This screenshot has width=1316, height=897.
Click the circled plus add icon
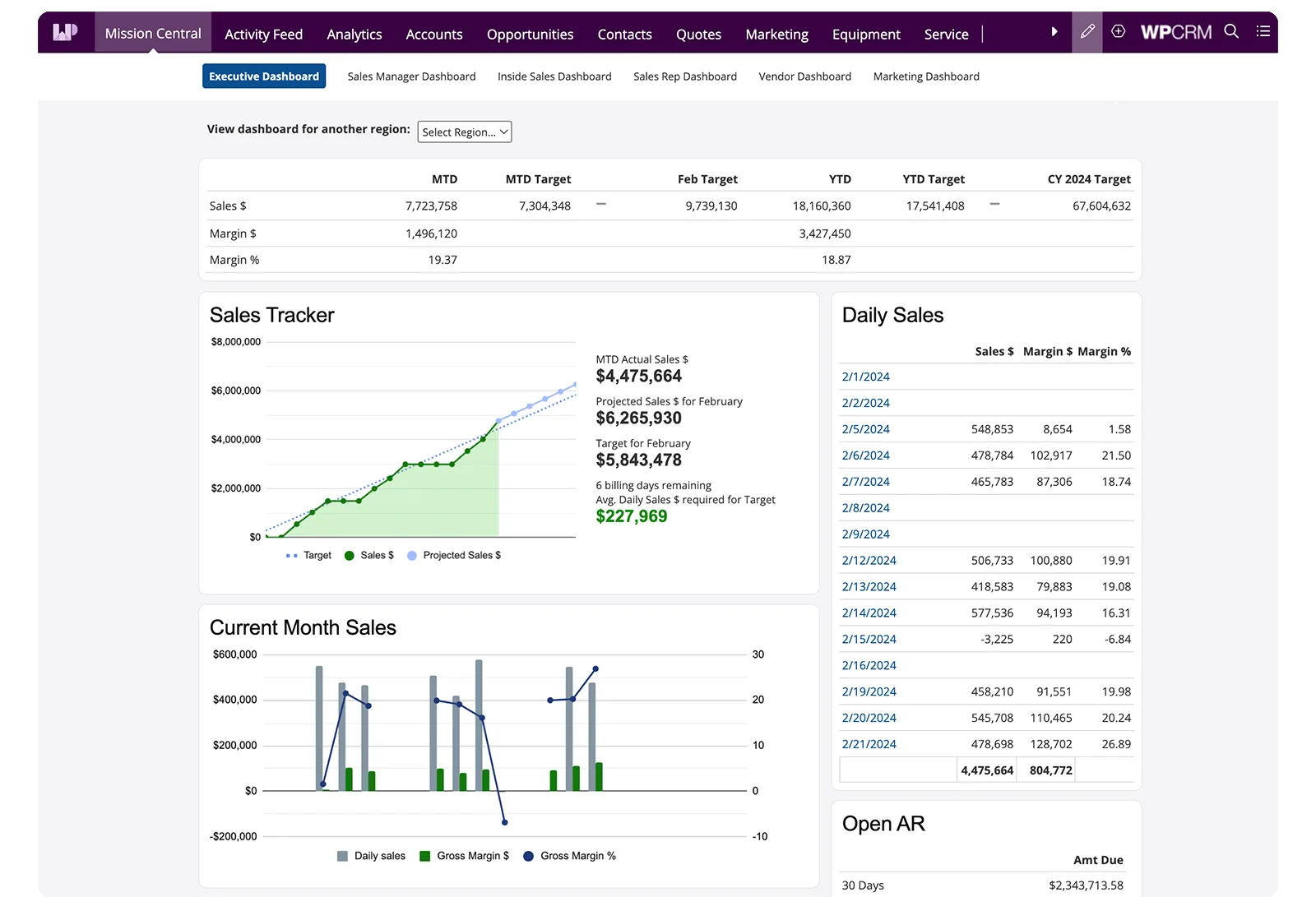[1119, 31]
